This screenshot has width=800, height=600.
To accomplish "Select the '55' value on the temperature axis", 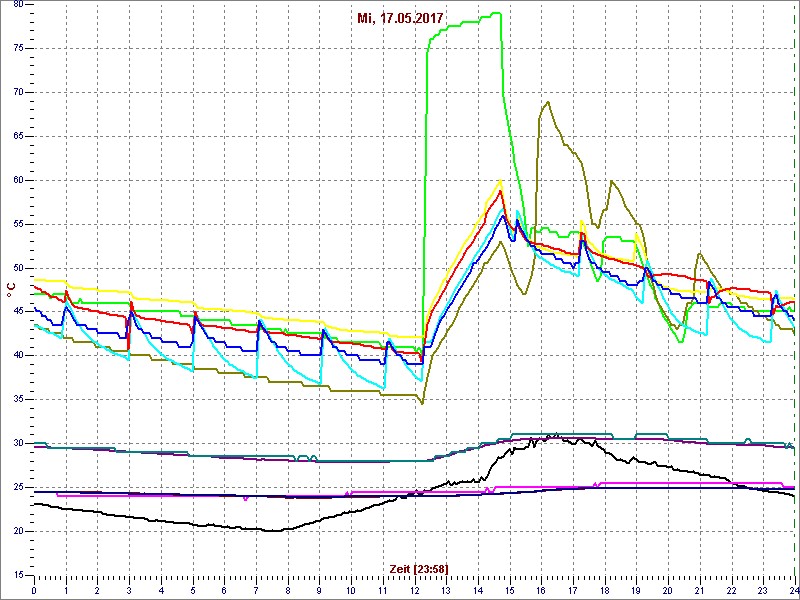I will click(17, 224).
